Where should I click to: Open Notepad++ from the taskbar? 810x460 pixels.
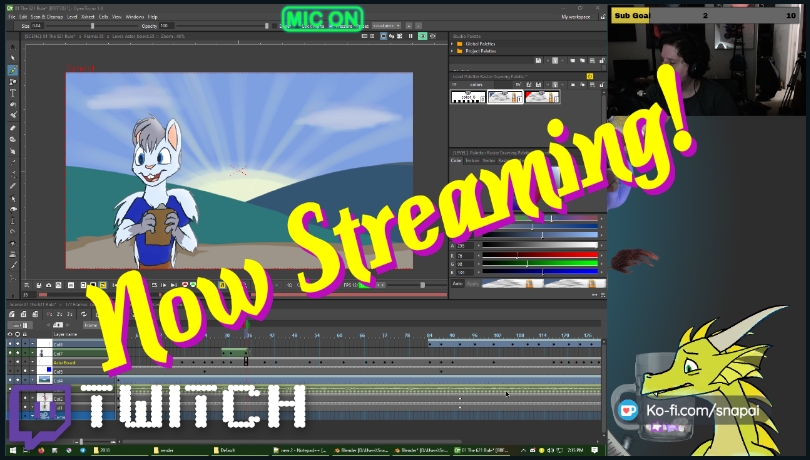(x=300, y=450)
